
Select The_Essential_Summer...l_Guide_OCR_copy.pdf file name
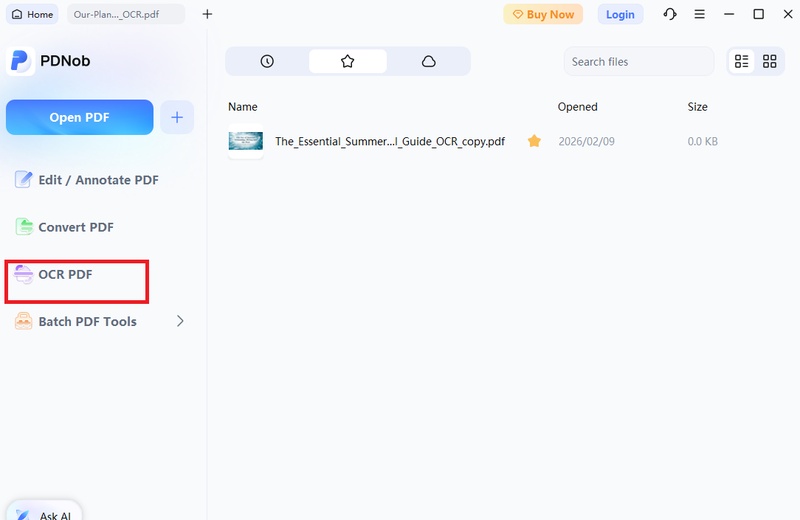click(390, 141)
